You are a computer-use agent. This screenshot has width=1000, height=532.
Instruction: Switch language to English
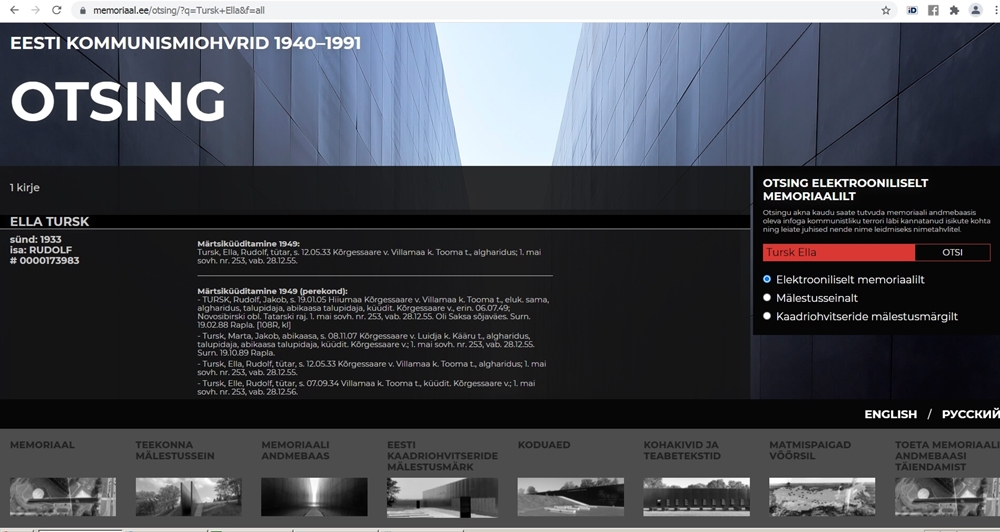[890, 414]
